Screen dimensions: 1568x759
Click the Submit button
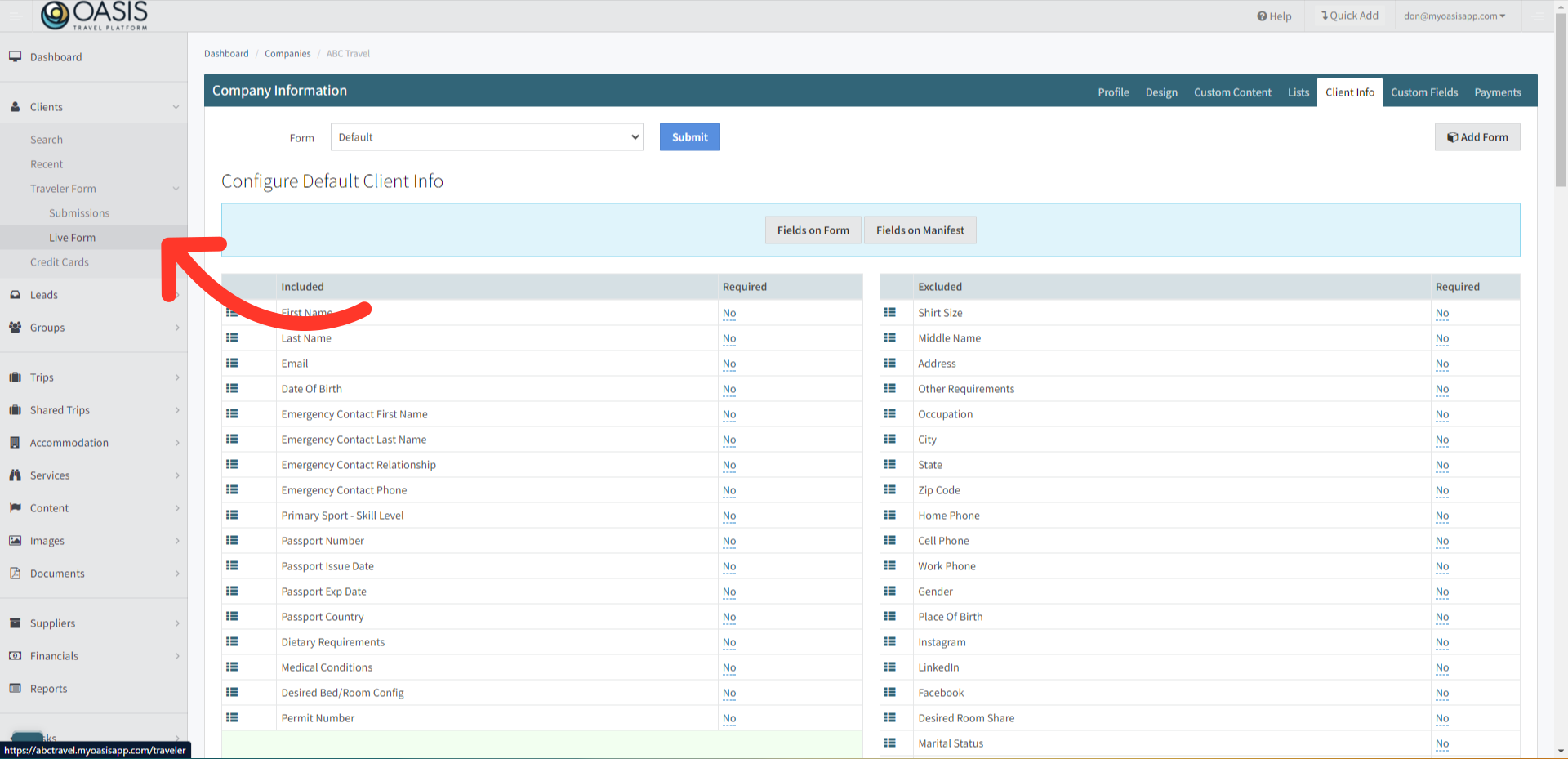(x=689, y=136)
